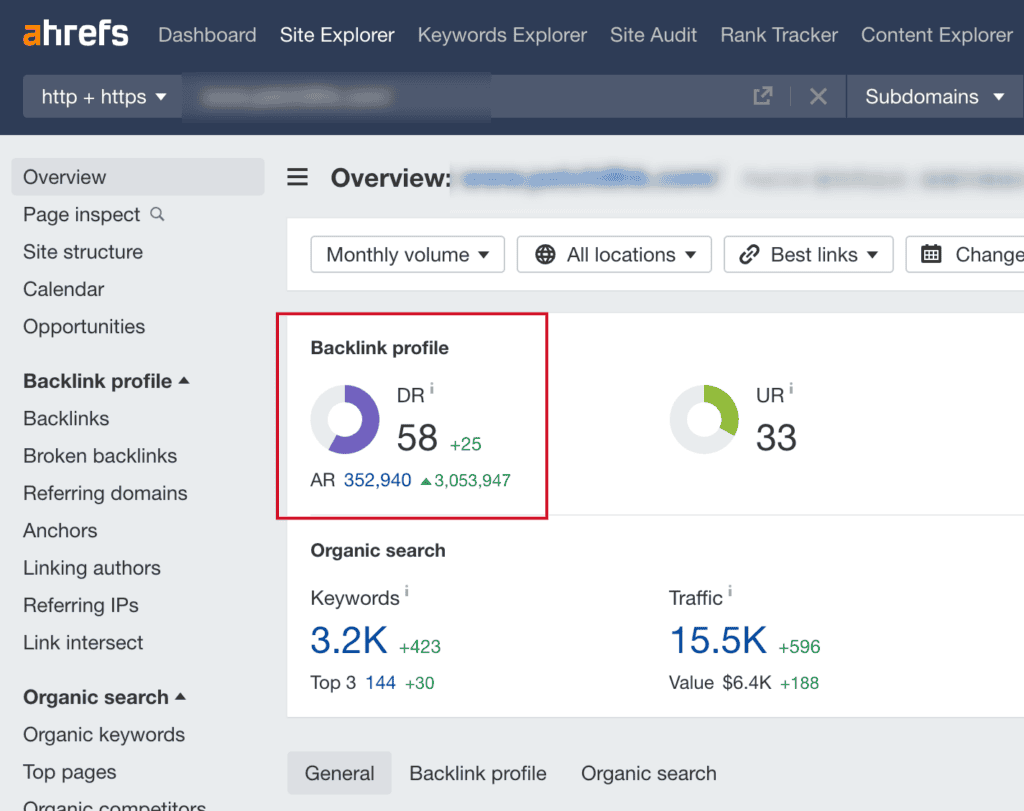The width and height of the screenshot is (1024, 811).
Task: Click the +423 keywords change value
Action: 420,646
